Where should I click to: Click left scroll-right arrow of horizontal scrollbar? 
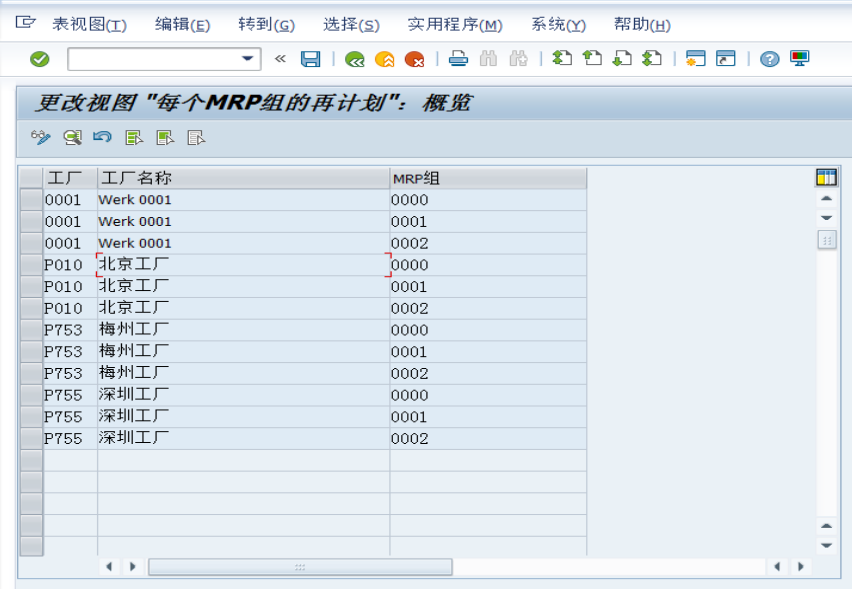(133, 567)
